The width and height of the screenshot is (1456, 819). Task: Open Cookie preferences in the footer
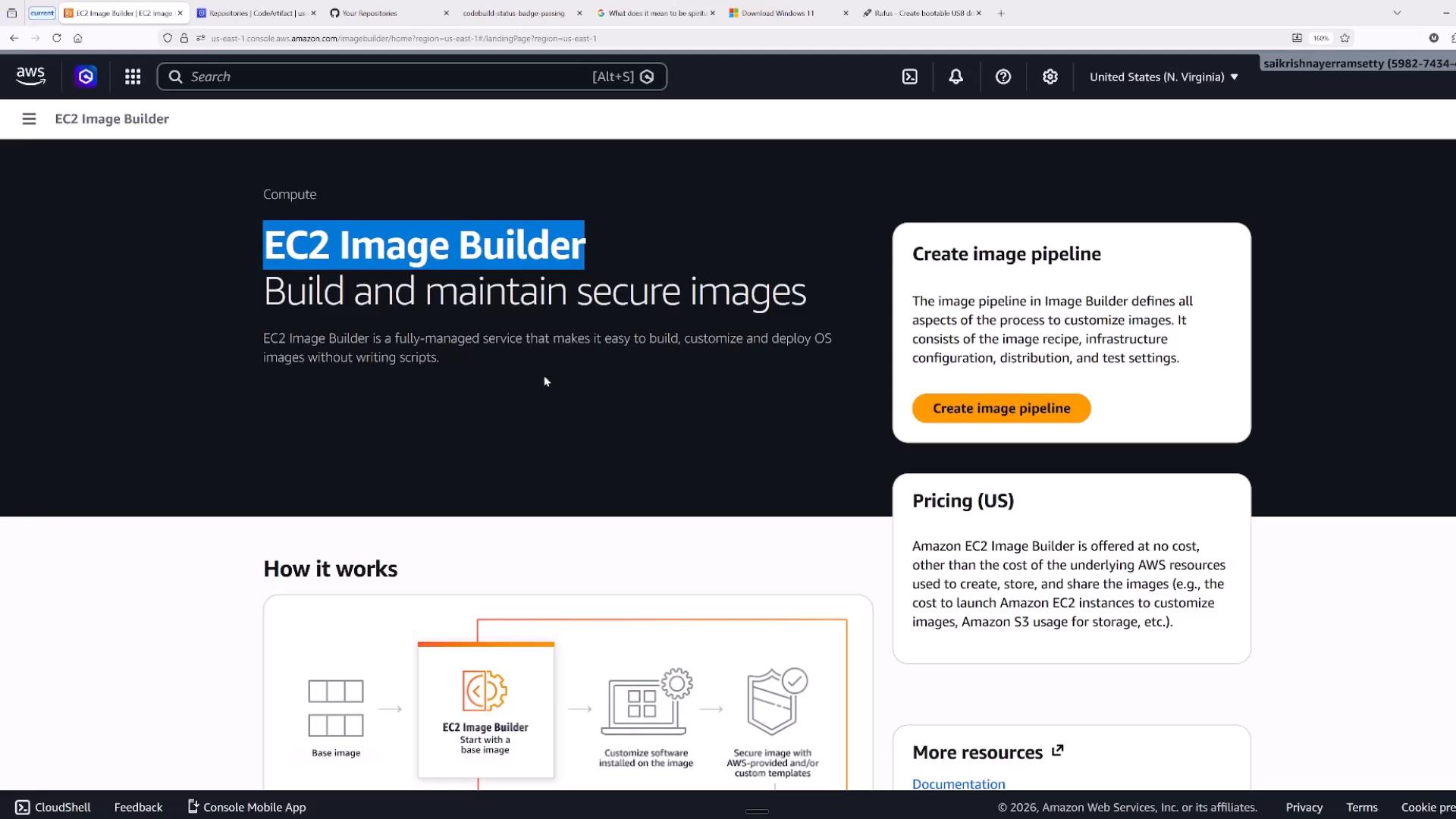(1428, 807)
